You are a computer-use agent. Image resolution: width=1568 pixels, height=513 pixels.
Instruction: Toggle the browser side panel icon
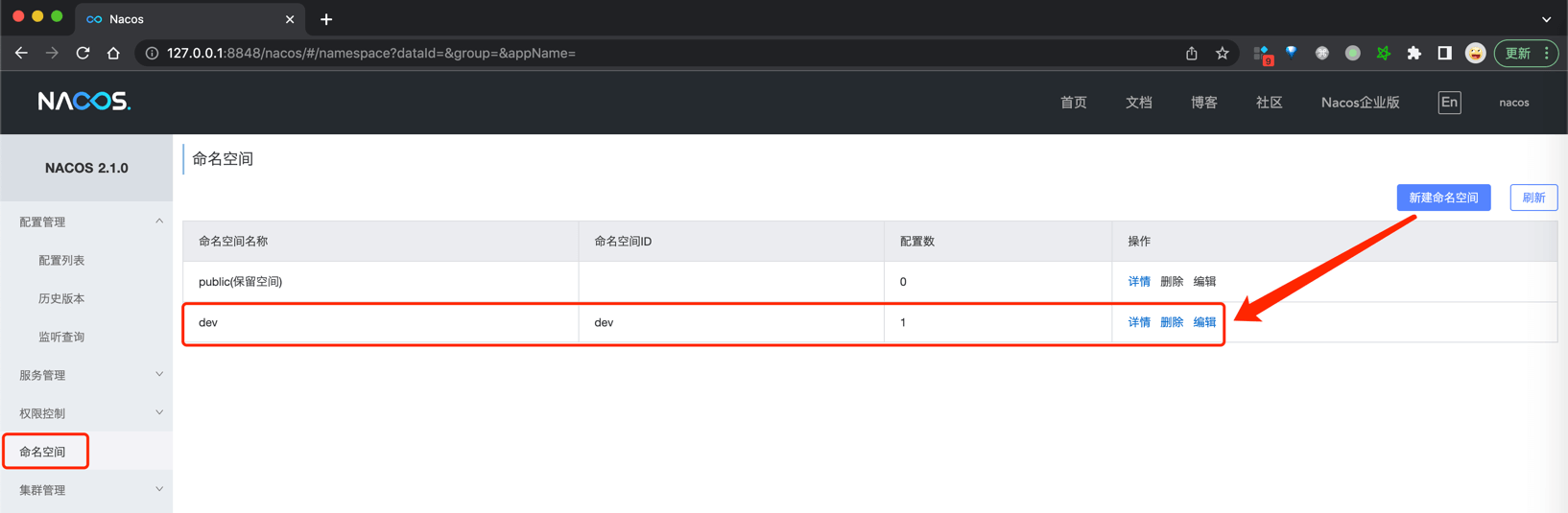1444,54
